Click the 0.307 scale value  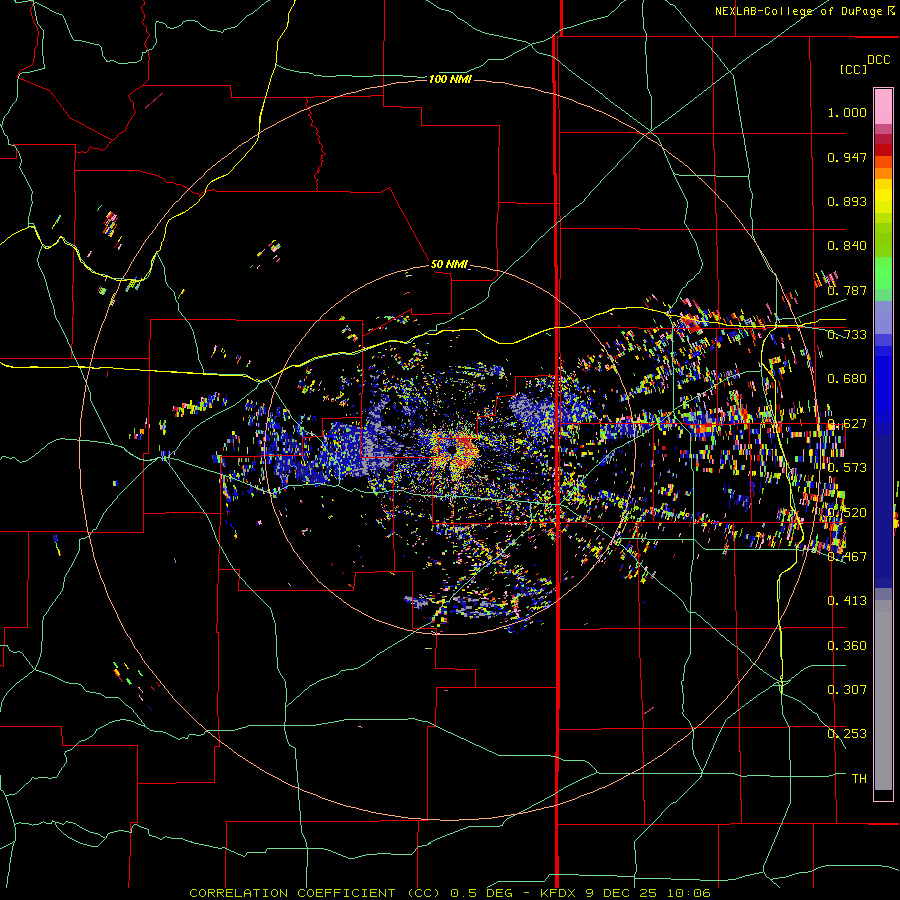[847, 690]
